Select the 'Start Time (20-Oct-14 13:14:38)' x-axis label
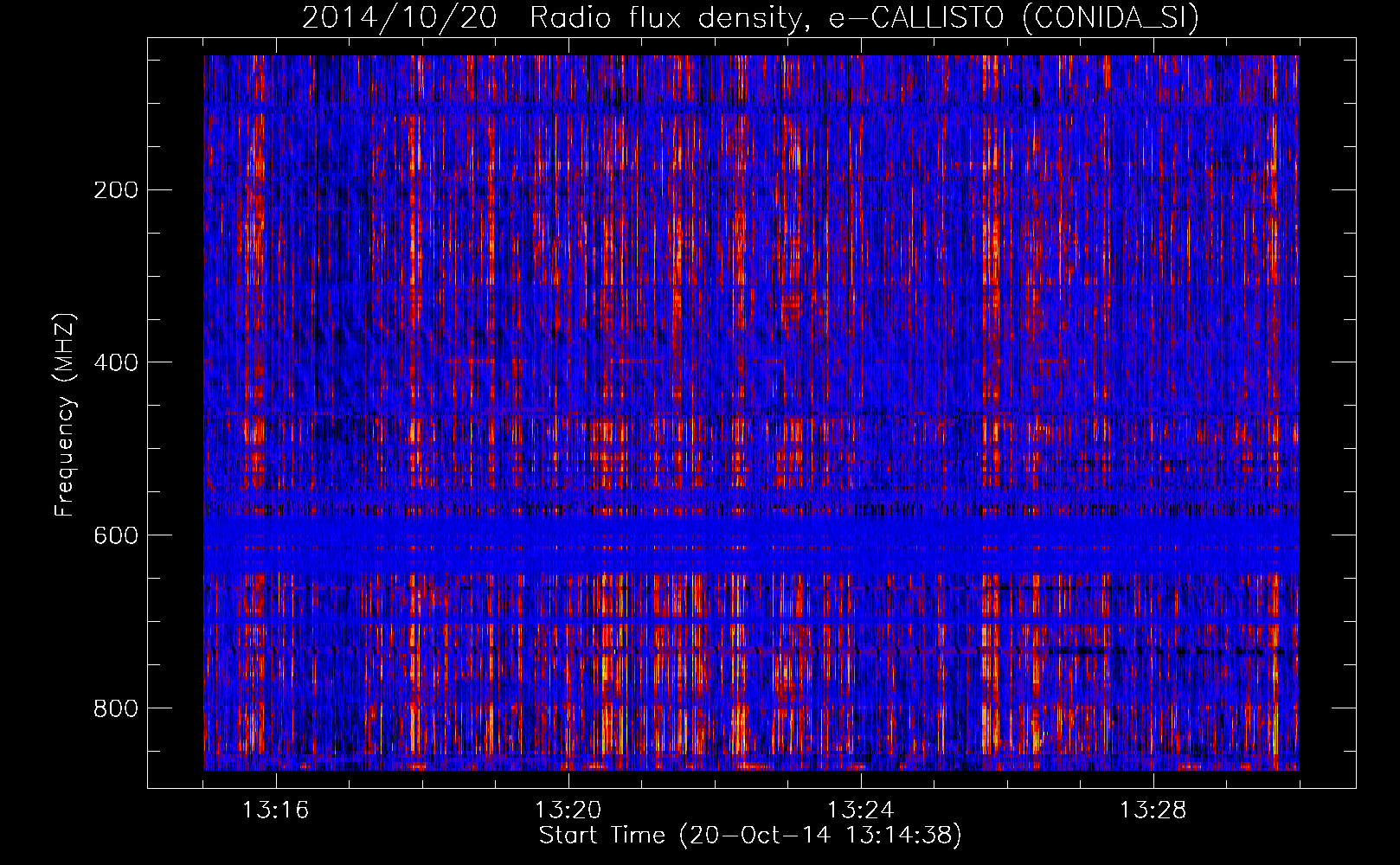Screen dimensions: 1400x865 pos(750,836)
